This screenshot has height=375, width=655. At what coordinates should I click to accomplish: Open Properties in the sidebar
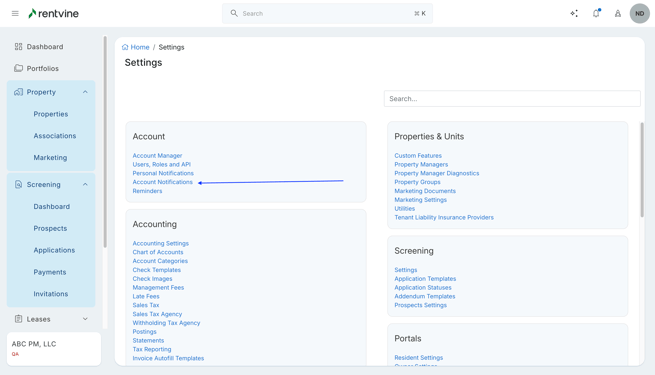pyautogui.click(x=51, y=114)
